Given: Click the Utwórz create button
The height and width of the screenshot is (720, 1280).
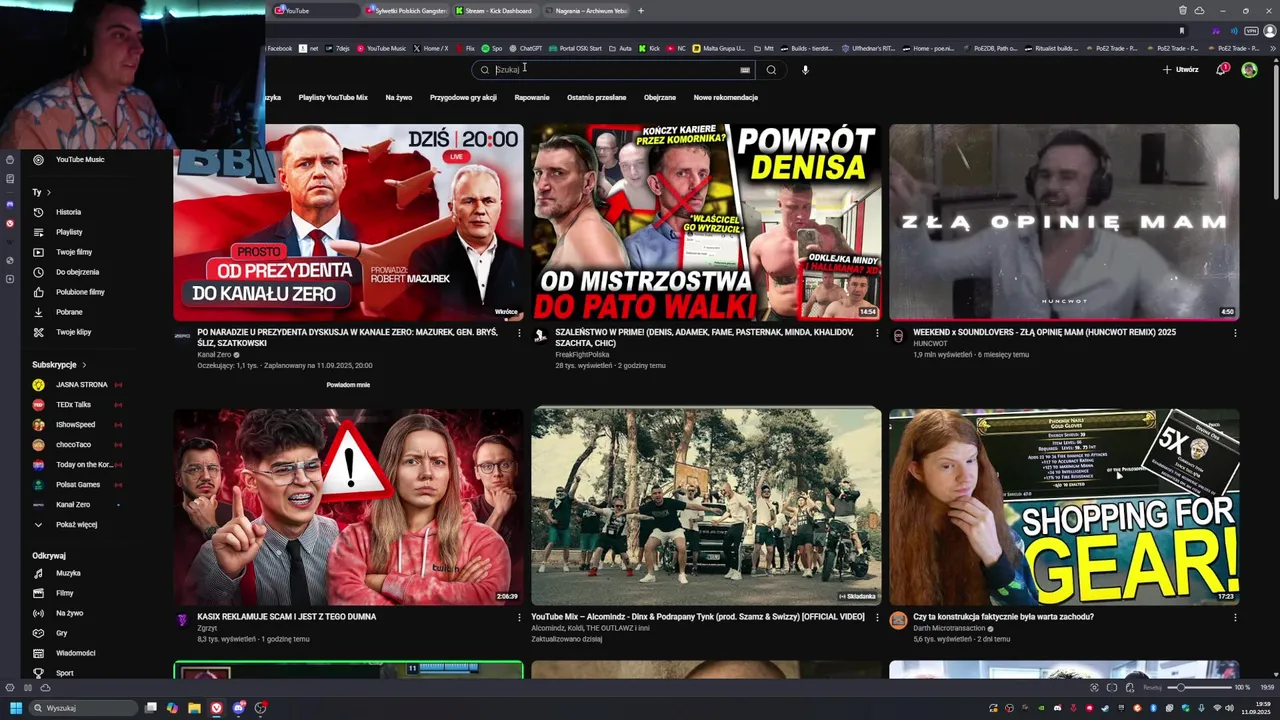Looking at the screenshot, I should pyautogui.click(x=1181, y=70).
